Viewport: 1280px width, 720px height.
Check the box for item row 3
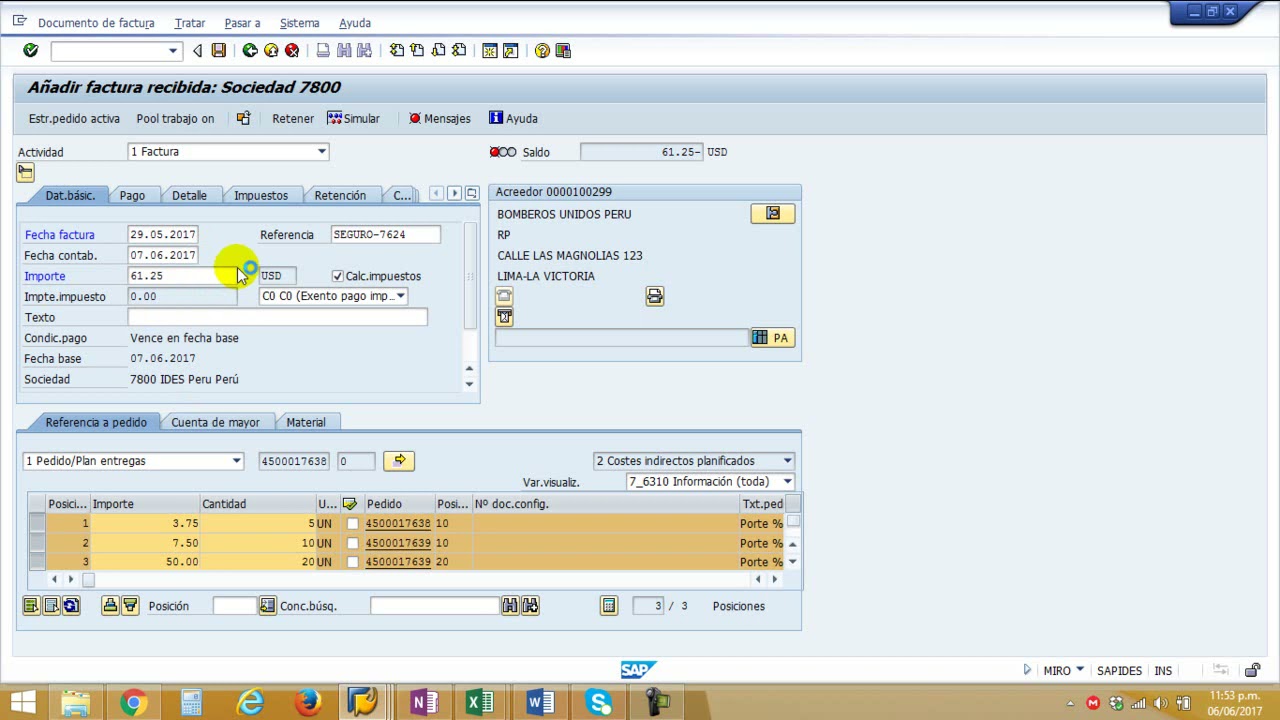pyautogui.click(x=352, y=562)
